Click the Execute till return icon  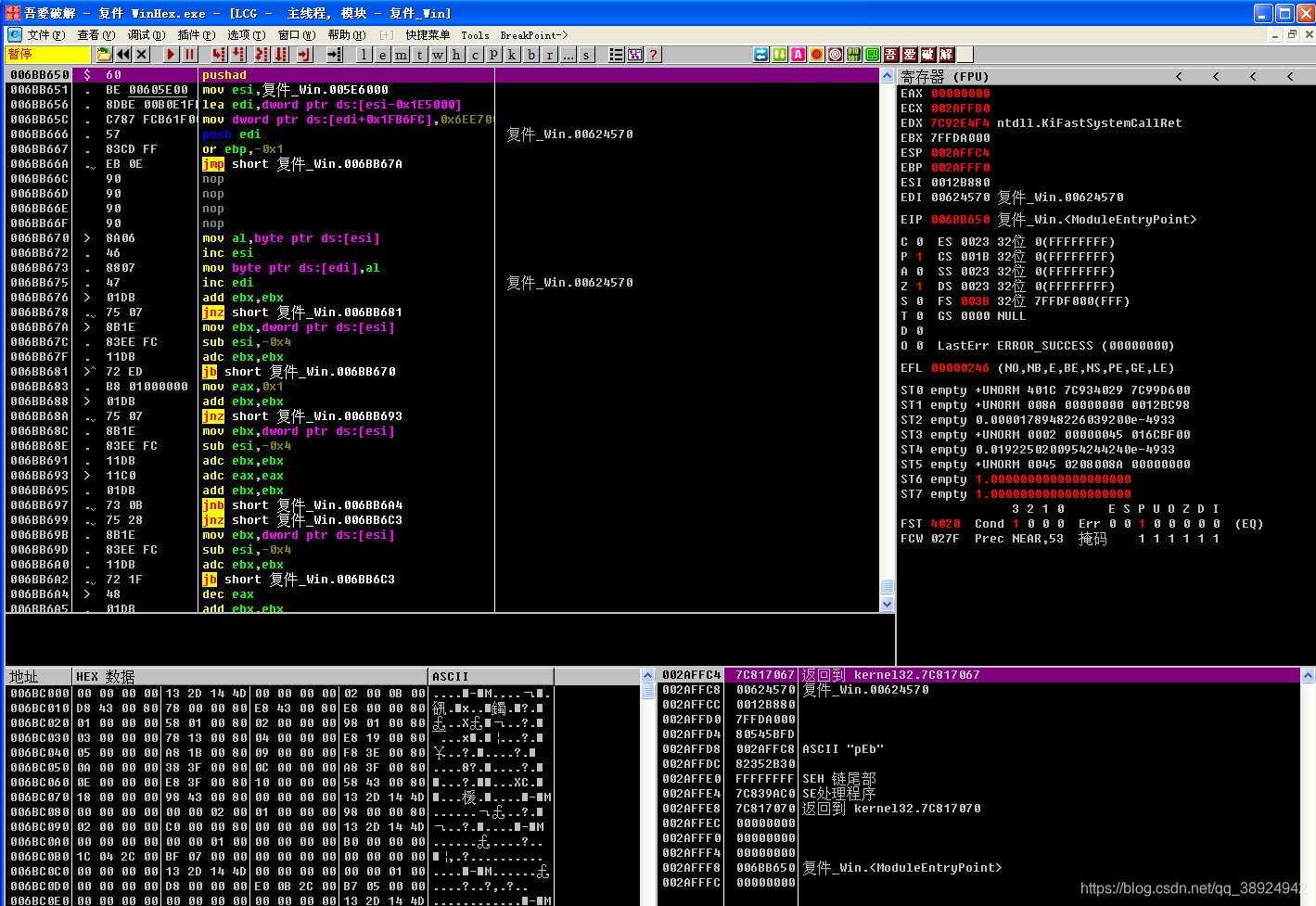pyautogui.click(x=305, y=55)
